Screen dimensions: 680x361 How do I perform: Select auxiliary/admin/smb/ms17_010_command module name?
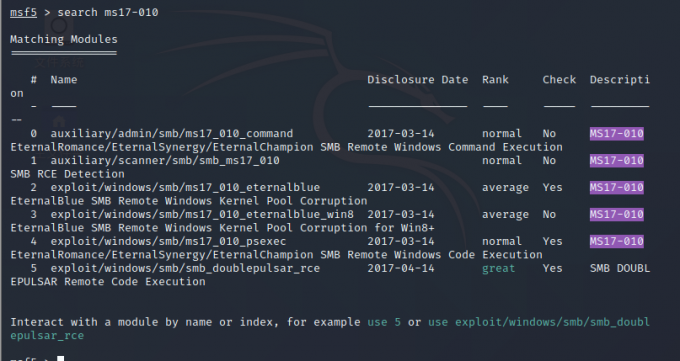tap(172, 133)
